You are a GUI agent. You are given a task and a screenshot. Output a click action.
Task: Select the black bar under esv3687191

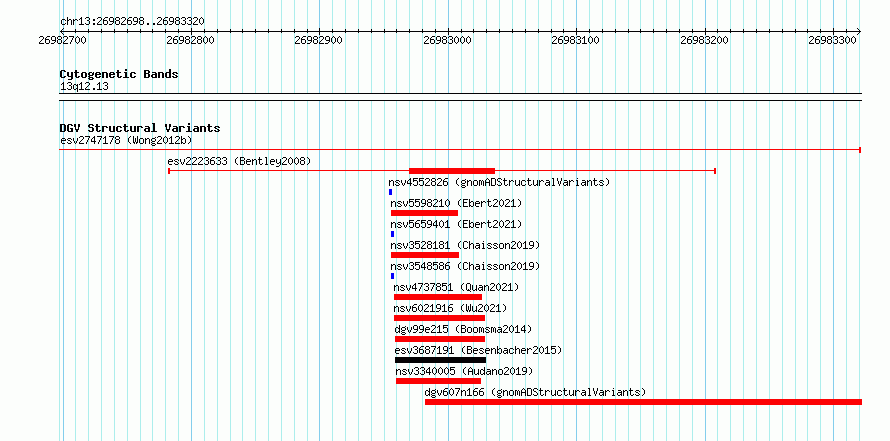click(x=440, y=360)
